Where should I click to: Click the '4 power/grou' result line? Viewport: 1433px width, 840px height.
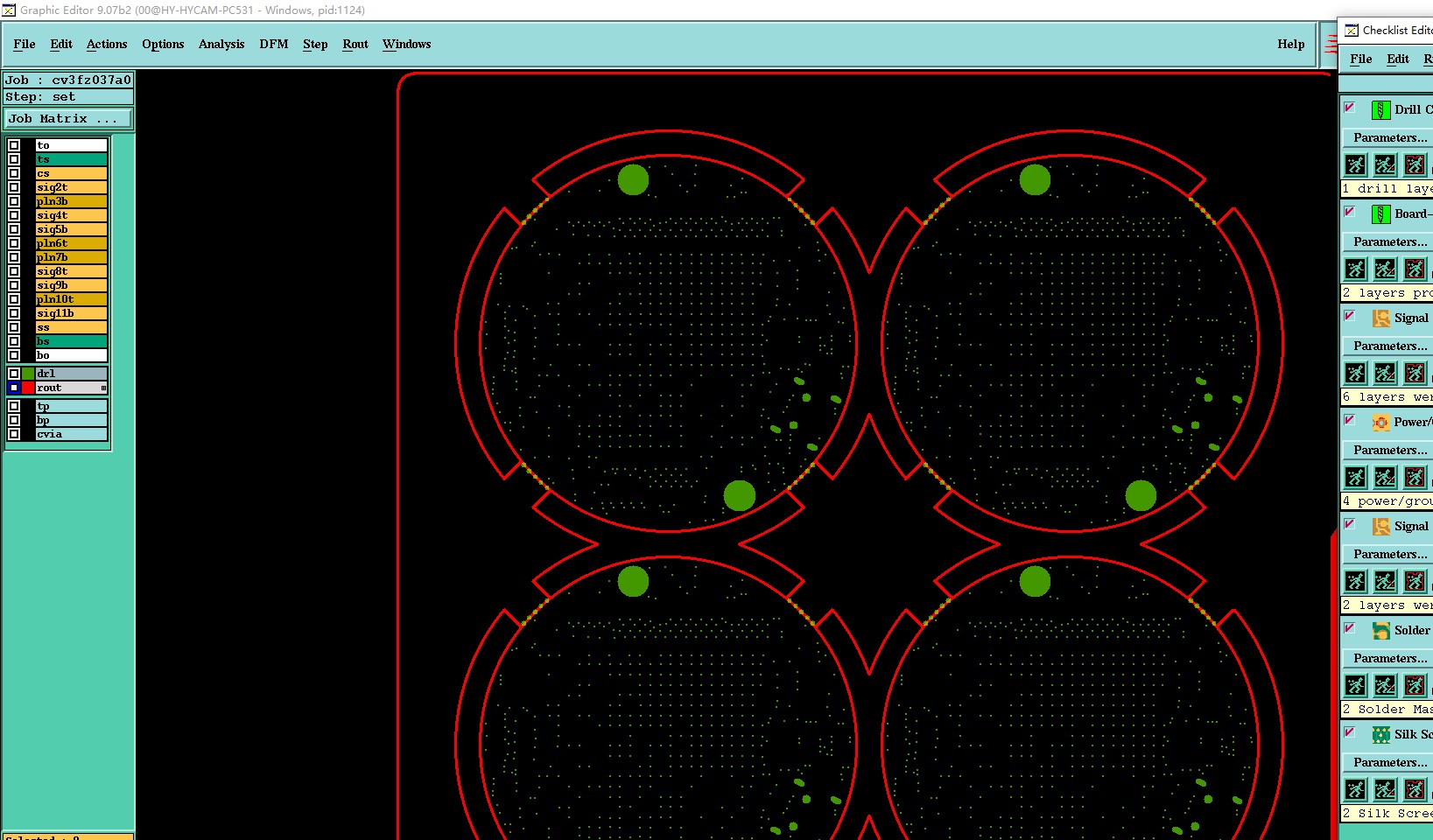(1387, 501)
